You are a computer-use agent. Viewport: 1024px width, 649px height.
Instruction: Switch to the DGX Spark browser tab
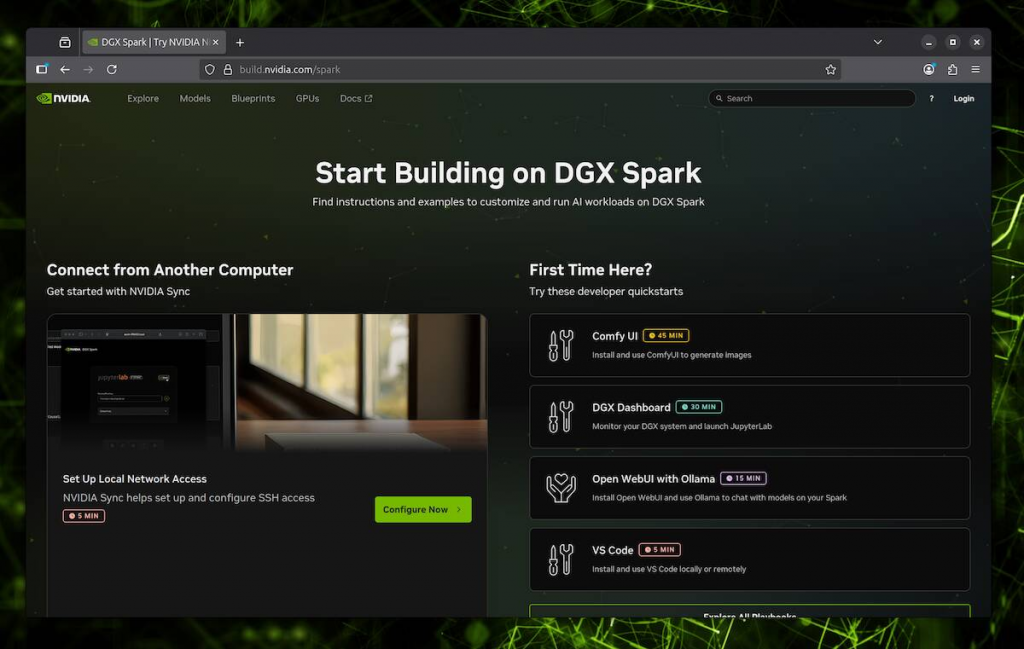(x=147, y=42)
